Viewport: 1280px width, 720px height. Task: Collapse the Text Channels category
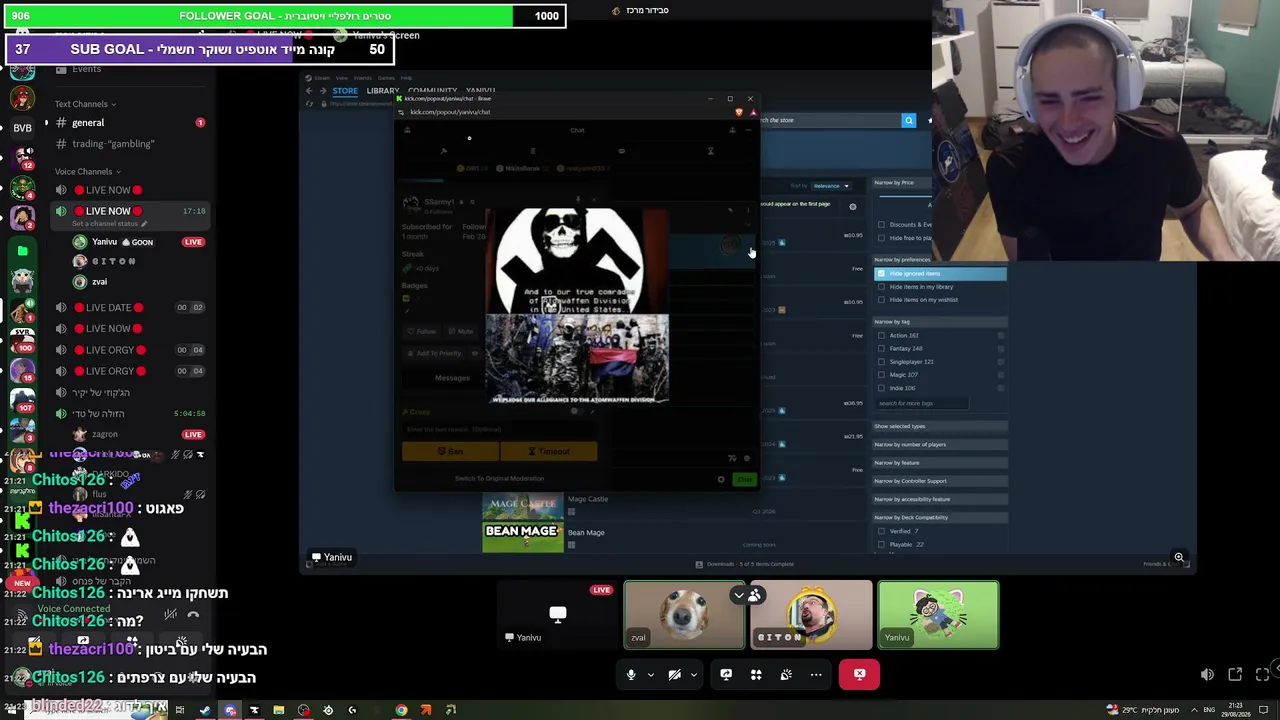[x=85, y=104]
